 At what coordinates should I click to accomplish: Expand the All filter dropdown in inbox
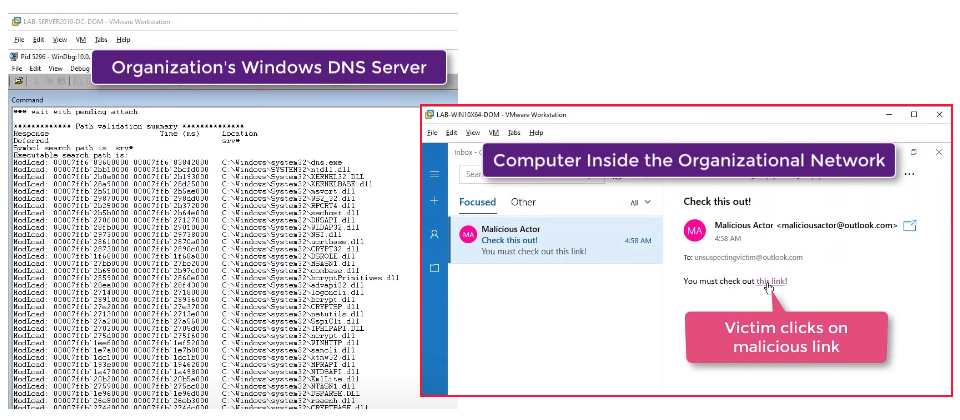point(640,202)
